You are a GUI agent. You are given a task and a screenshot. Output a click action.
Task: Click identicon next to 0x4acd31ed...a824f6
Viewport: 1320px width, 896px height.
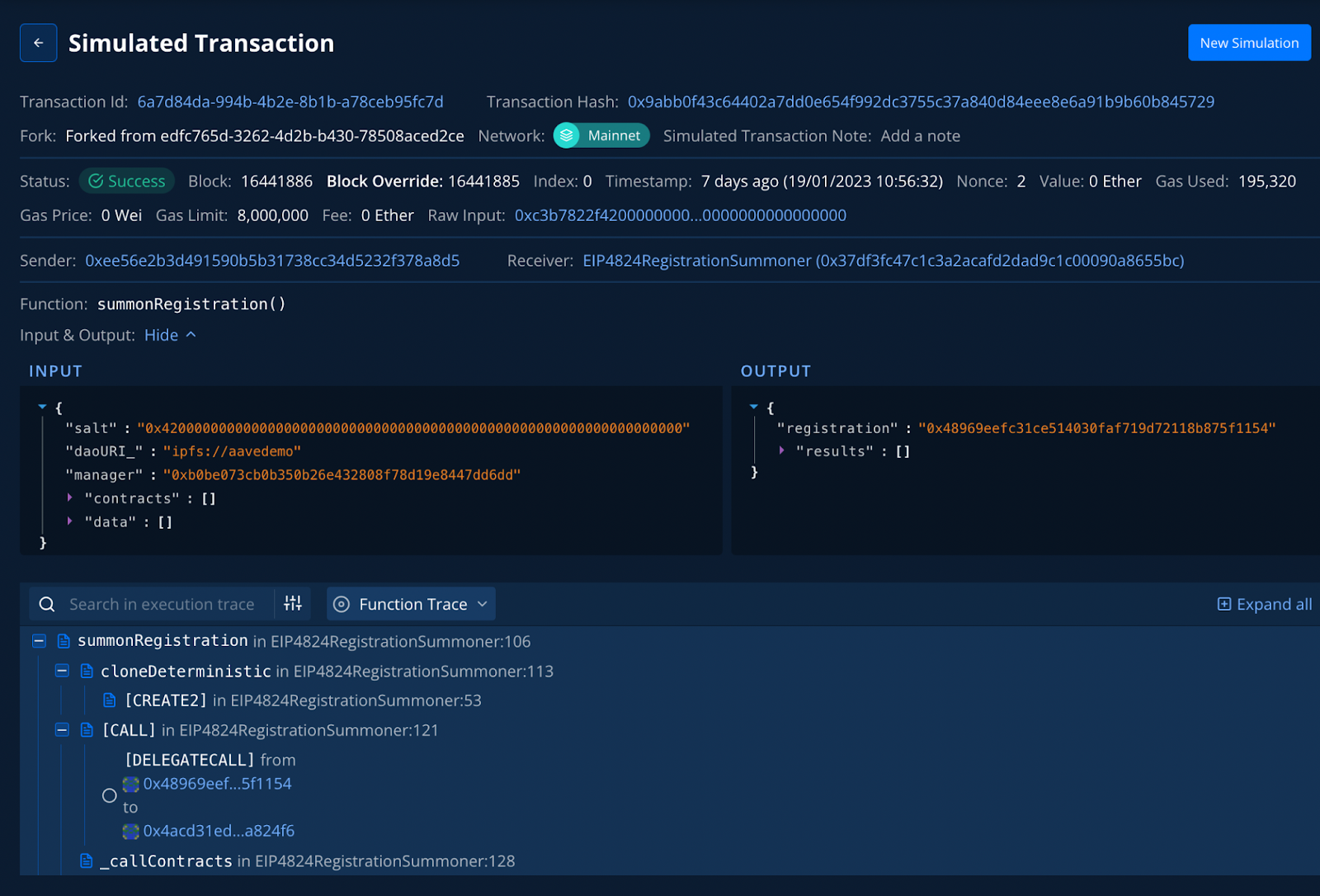tap(131, 831)
